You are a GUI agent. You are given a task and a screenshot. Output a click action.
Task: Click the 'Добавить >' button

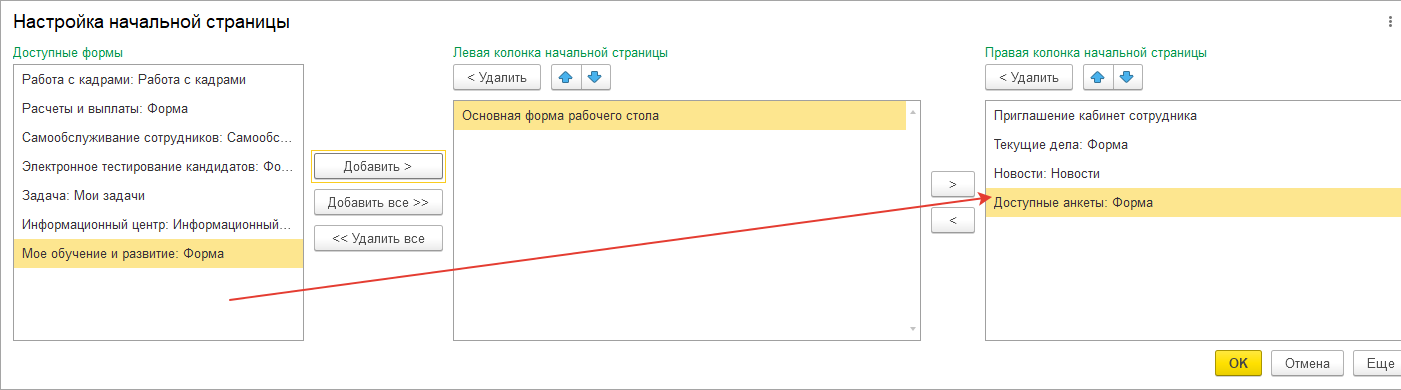click(x=378, y=167)
